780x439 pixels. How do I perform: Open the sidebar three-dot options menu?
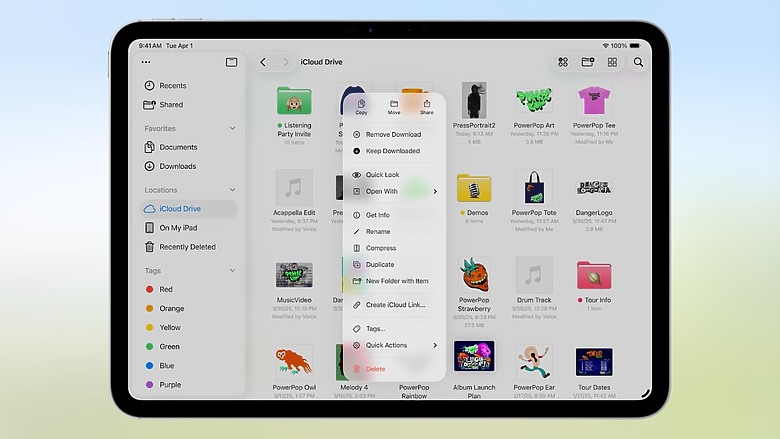pyautogui.click(x=146, y=62)
